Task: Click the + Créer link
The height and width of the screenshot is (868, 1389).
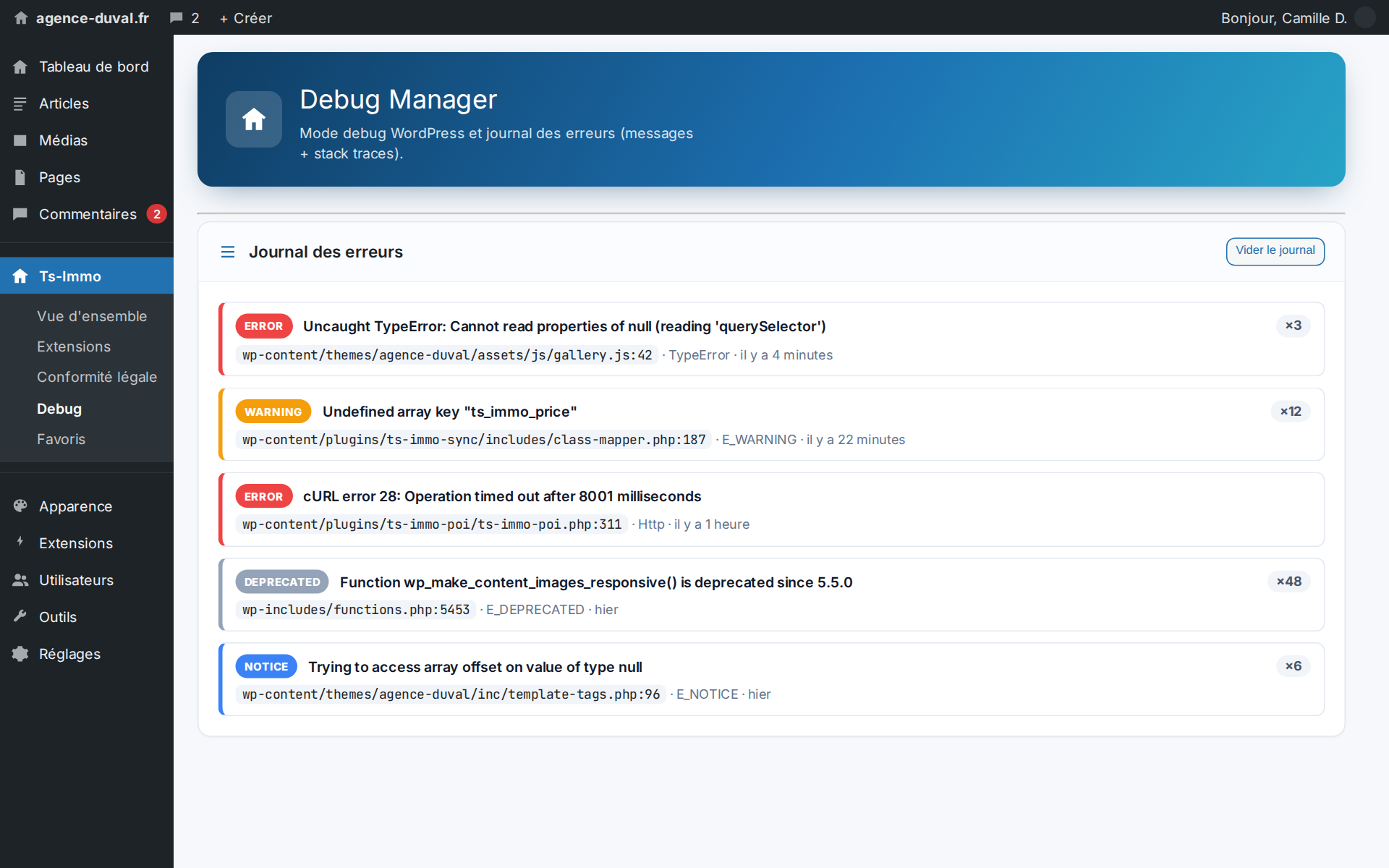Action: (246, 18)
